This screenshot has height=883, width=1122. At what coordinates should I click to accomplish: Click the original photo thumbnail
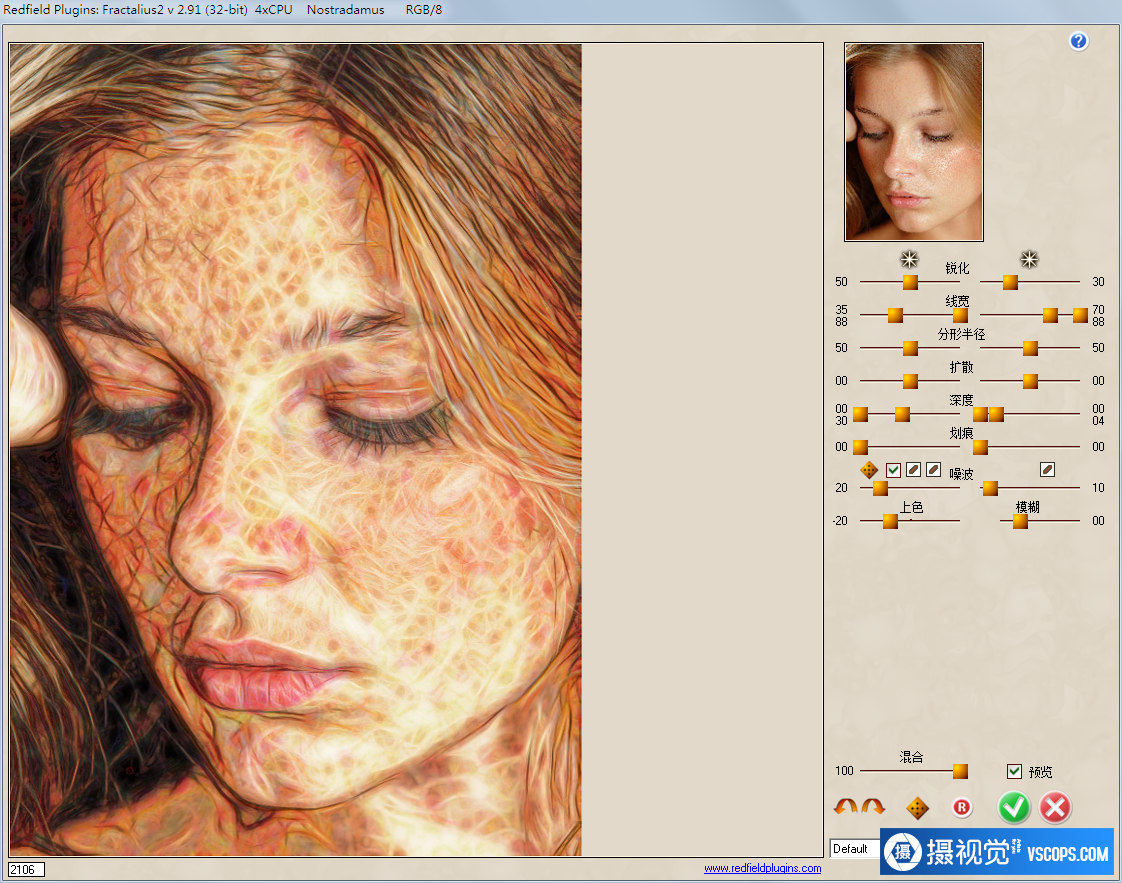914,141
